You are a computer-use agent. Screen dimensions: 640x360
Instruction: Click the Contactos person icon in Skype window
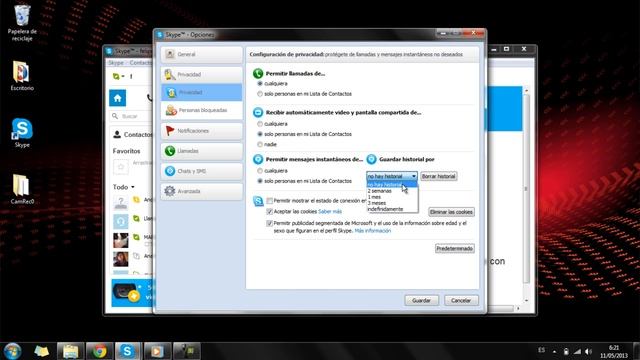[117, 134]
